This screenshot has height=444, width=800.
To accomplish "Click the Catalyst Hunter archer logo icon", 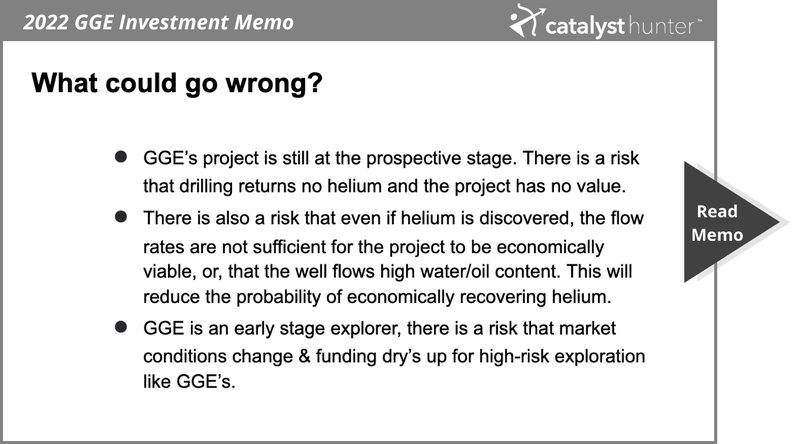I will (526, 21).
